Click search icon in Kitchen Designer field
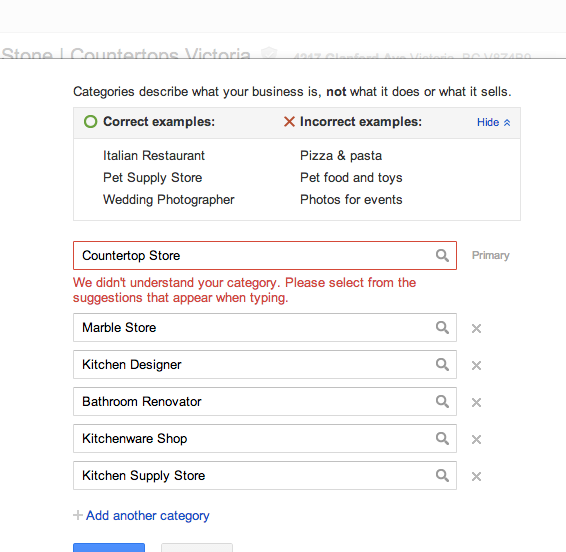566x552 pixels. click(442, 365)
